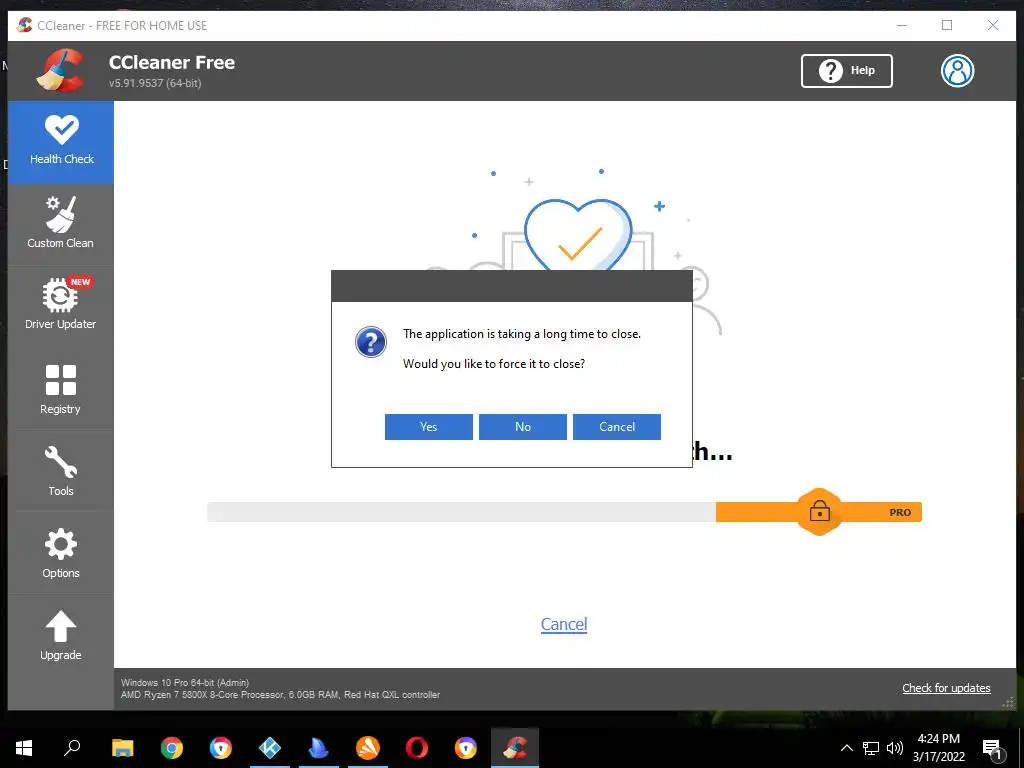
Task: Open the Registry cleaner section
Action: [x=61, y=389]
